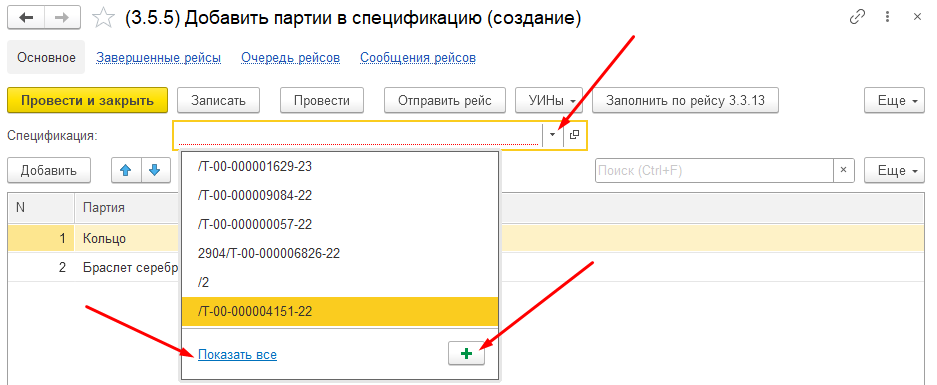Viewport: 937px width, 385px height.
Task: Open the Основное tab
Action: (46, 58)
